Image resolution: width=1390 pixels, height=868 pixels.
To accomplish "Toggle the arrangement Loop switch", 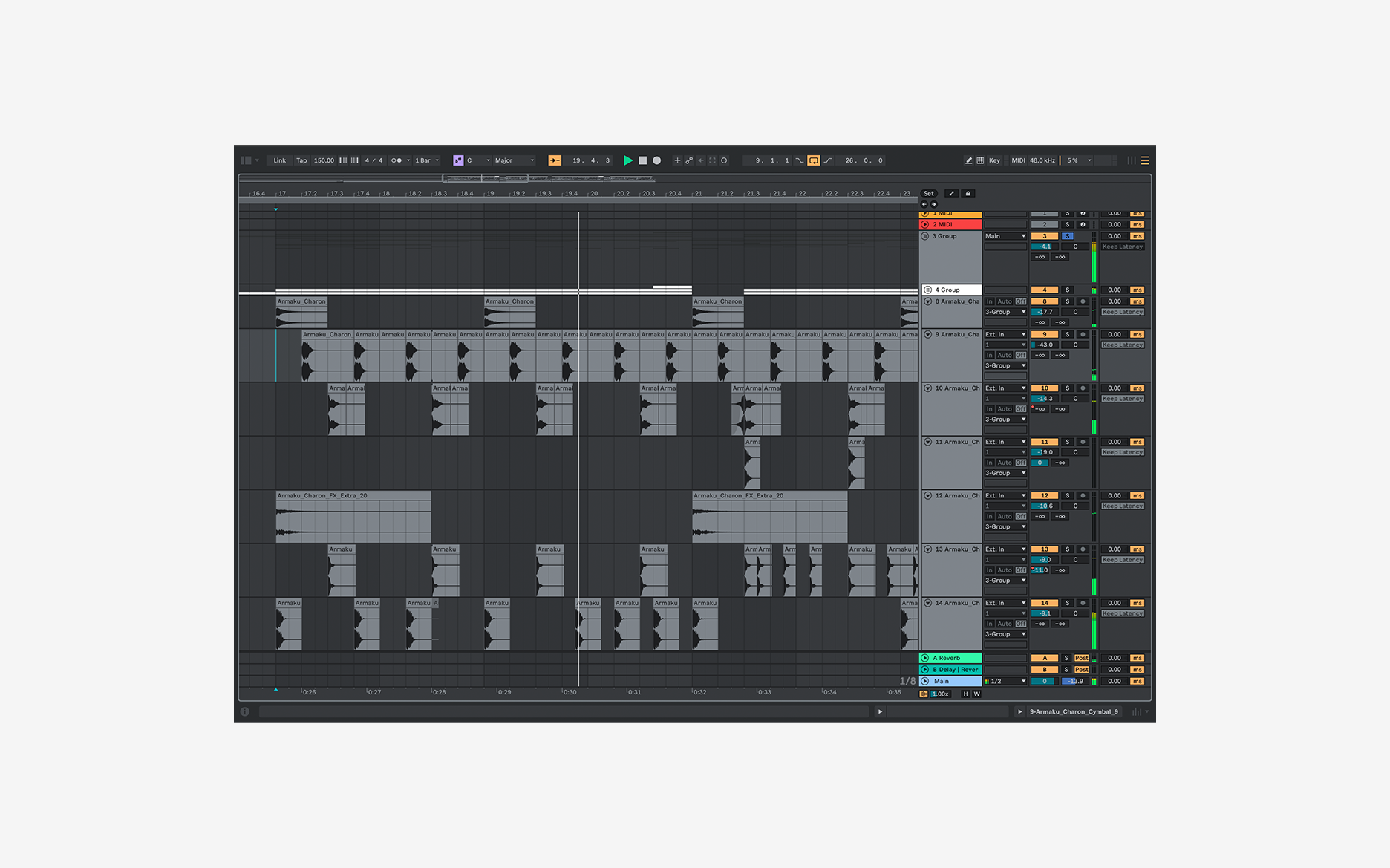I will coord(814,160).
